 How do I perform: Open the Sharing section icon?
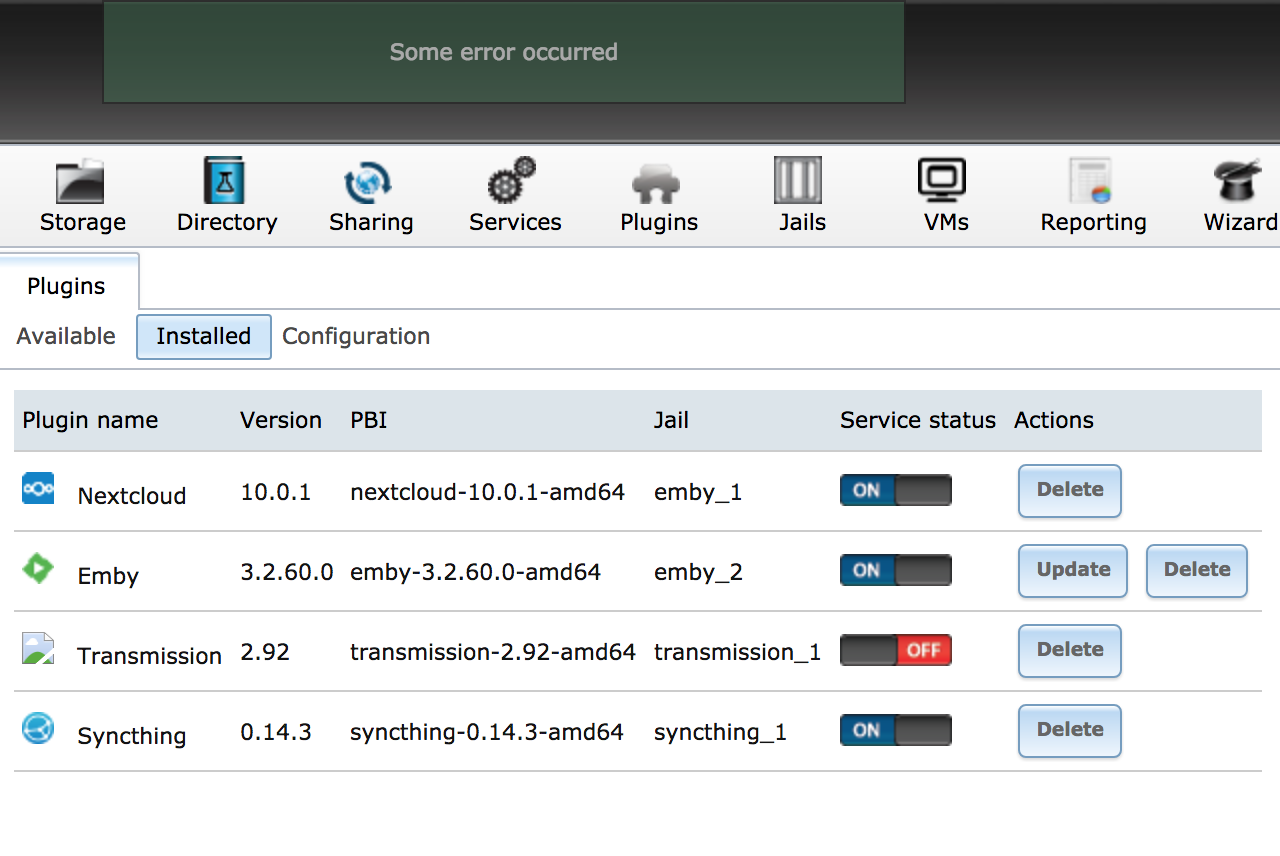pyautogui.click(x=368, y=182)
